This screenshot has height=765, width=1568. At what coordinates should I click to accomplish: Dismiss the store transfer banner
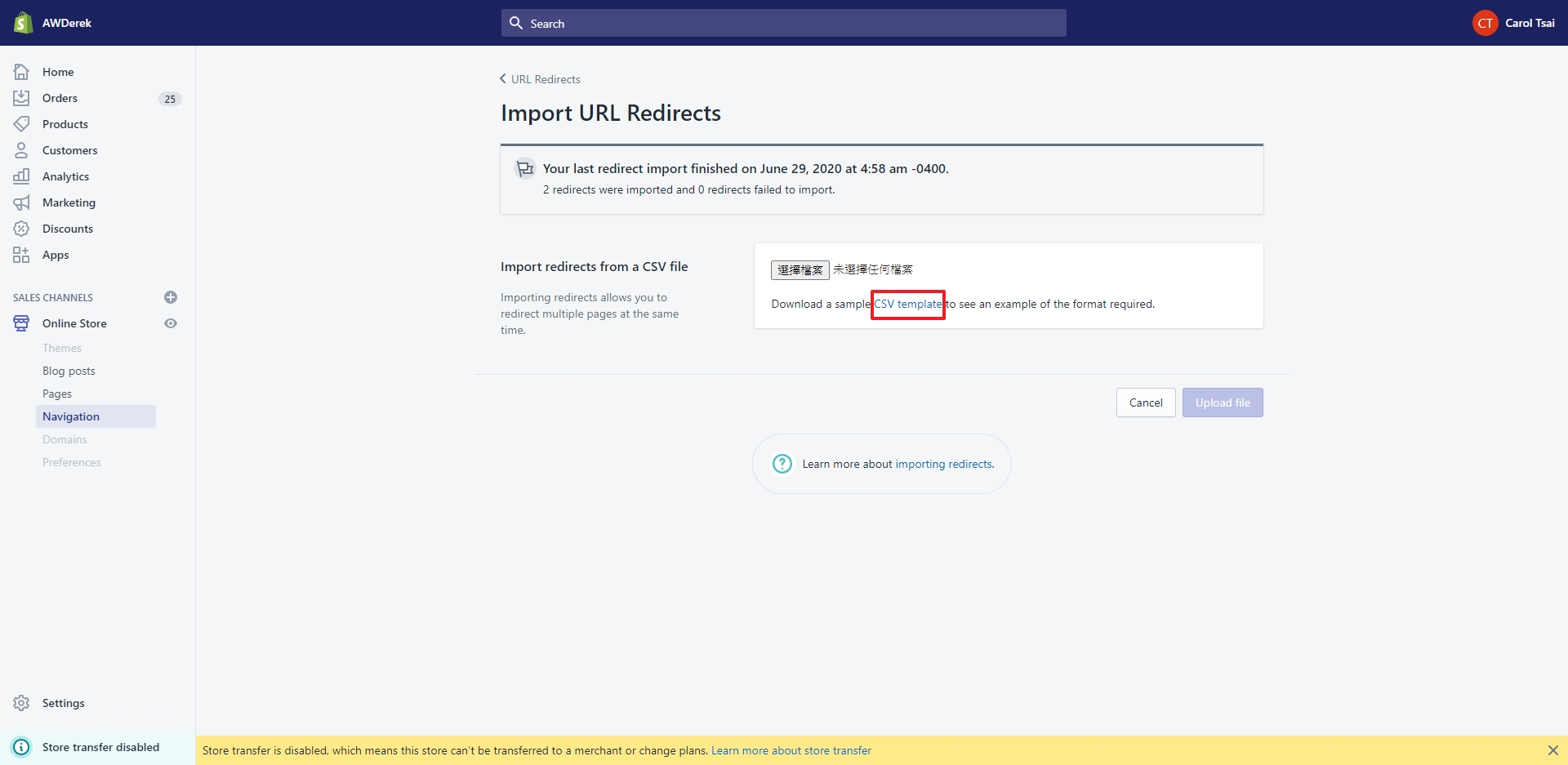pyautogui.click(x=1552, y=750)
